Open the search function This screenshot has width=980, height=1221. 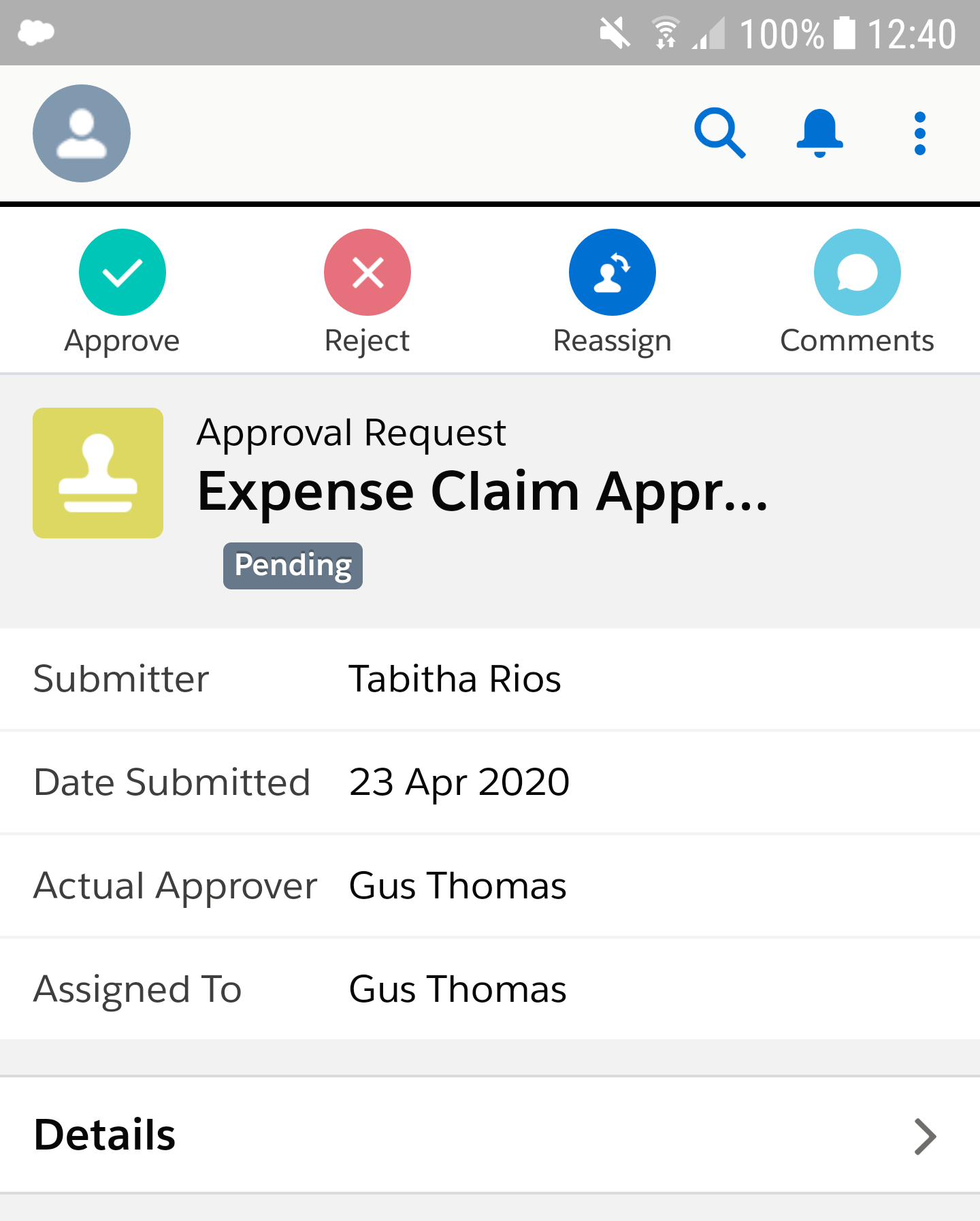pyautogui.click(x=720, y=133)
